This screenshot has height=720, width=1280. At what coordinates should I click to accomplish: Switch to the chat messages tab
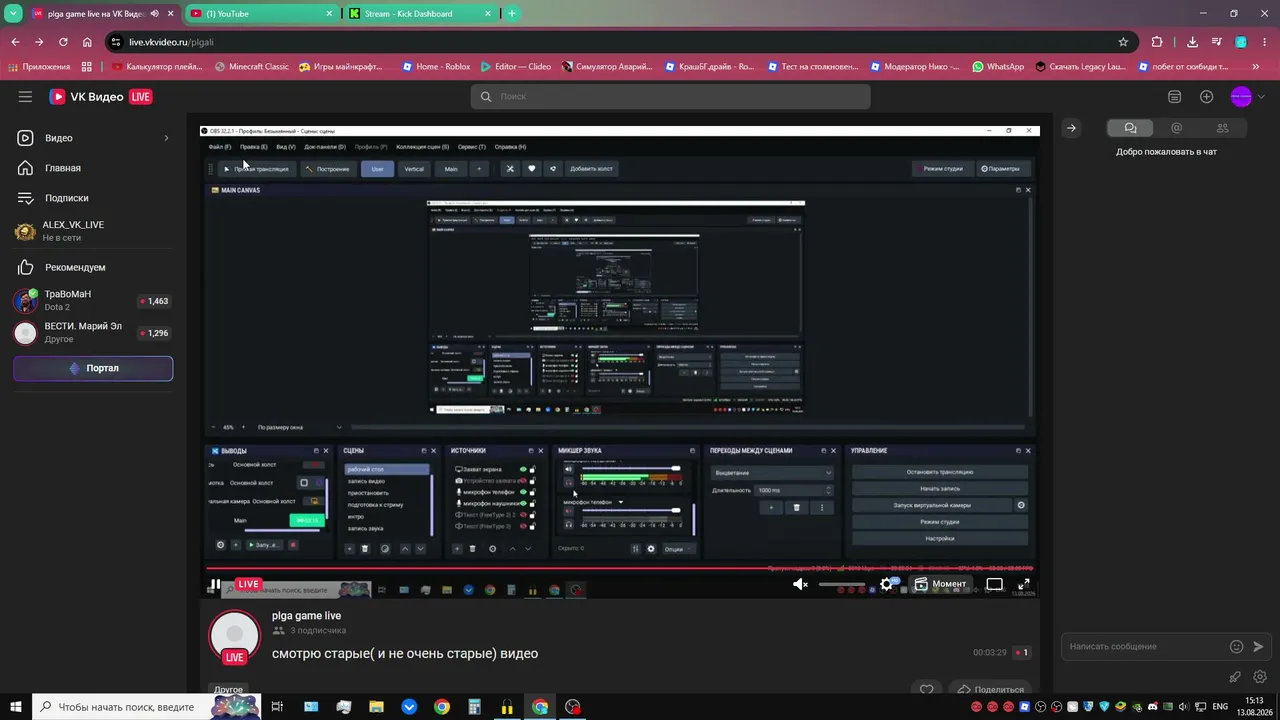click(1130, 128)
